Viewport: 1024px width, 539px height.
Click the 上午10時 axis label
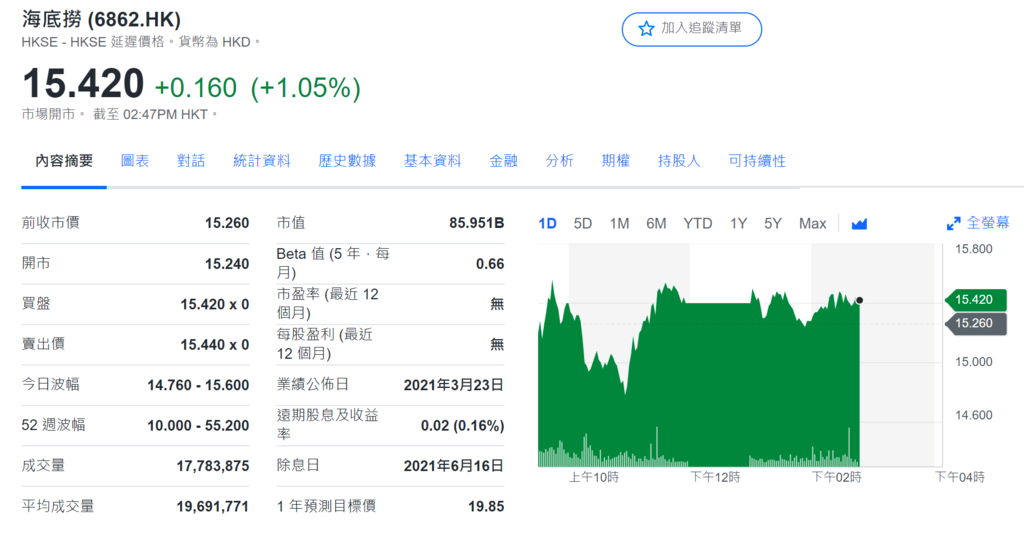tap(593, 478)
